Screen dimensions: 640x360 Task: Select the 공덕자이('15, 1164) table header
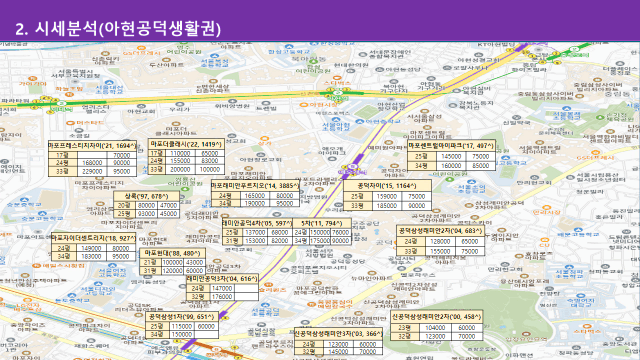pos(387,186)
